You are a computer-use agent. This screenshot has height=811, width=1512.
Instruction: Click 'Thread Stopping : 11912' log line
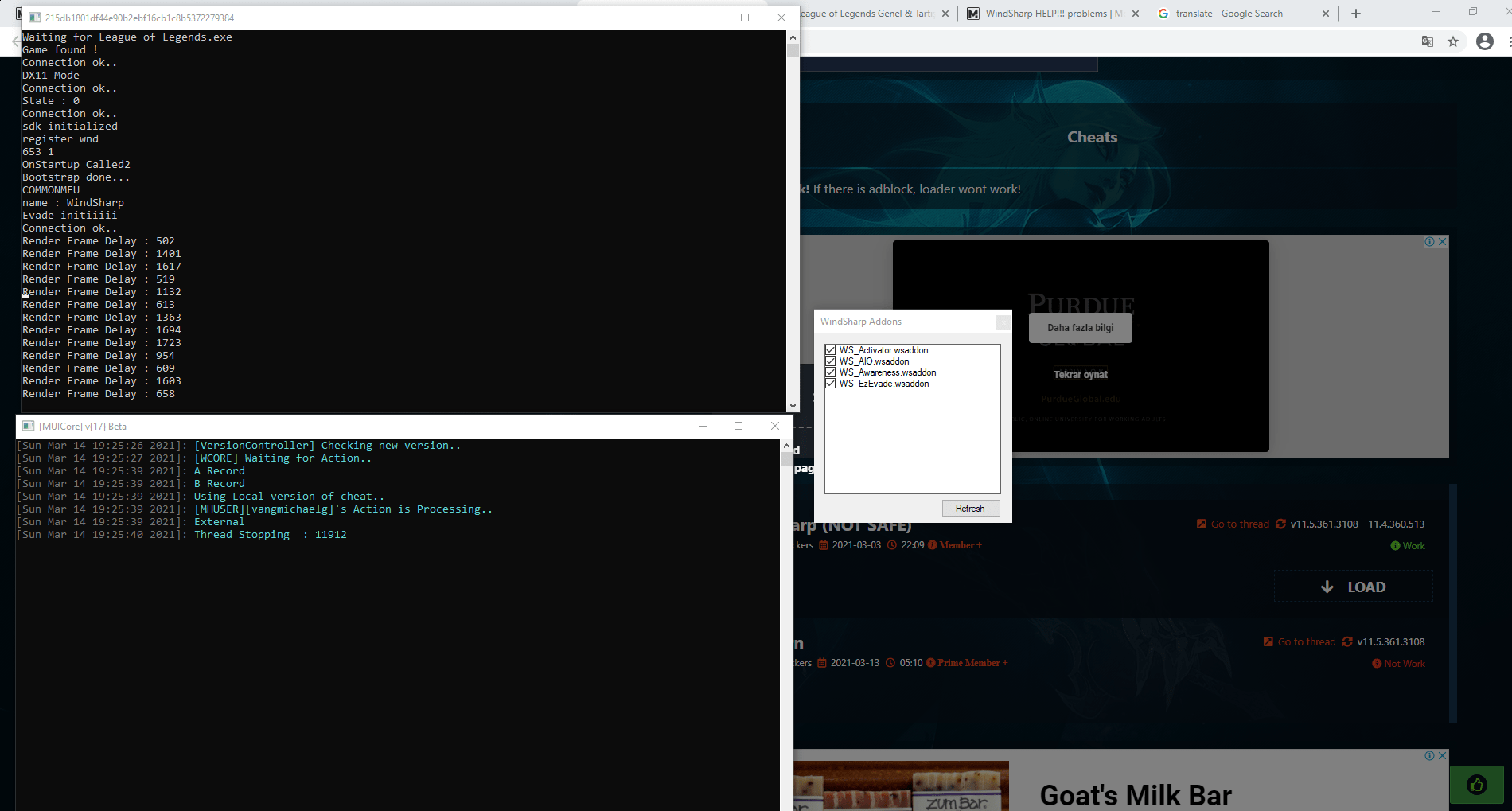click(271, 535)
